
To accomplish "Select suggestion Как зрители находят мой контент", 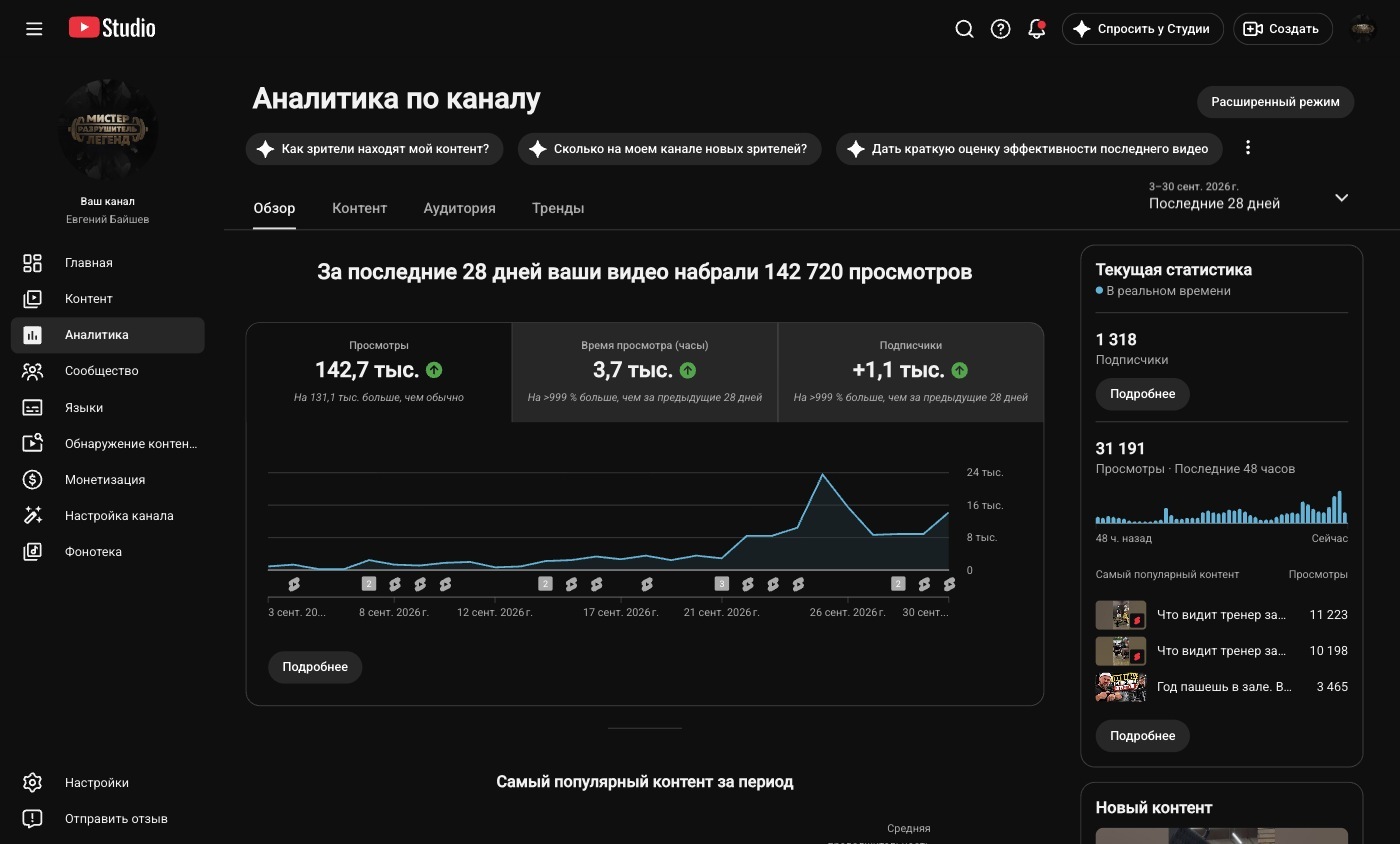I will click(x=374, y=149).
